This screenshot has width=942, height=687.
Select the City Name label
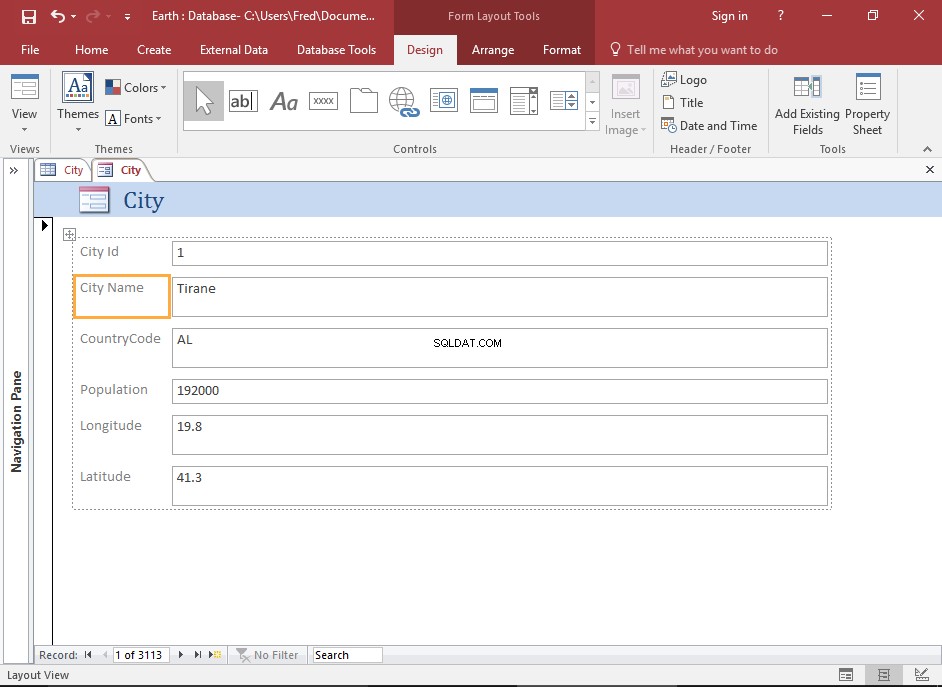[122, 297]
